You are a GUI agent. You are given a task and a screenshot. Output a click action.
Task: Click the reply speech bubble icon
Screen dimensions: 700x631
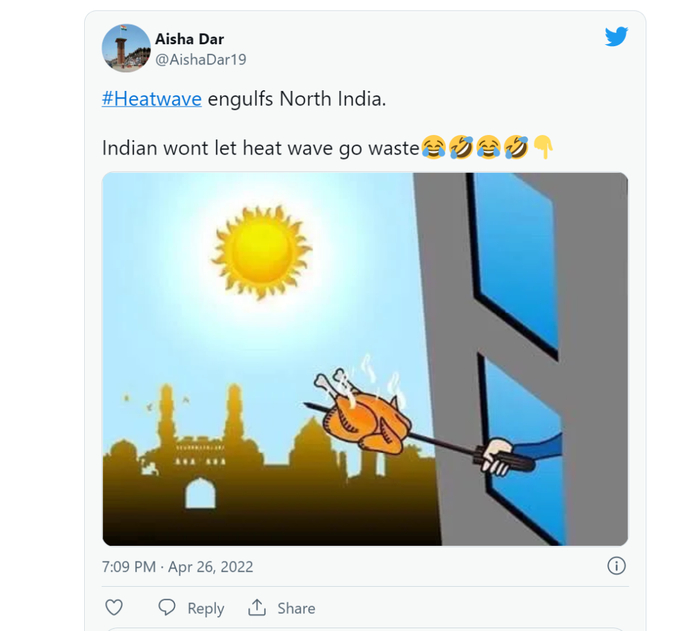tap(167, 608)
